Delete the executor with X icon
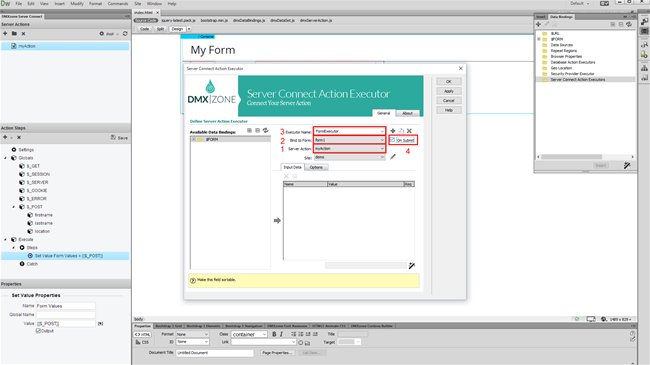The image size is (650, 365). click(x=409, y=131)
